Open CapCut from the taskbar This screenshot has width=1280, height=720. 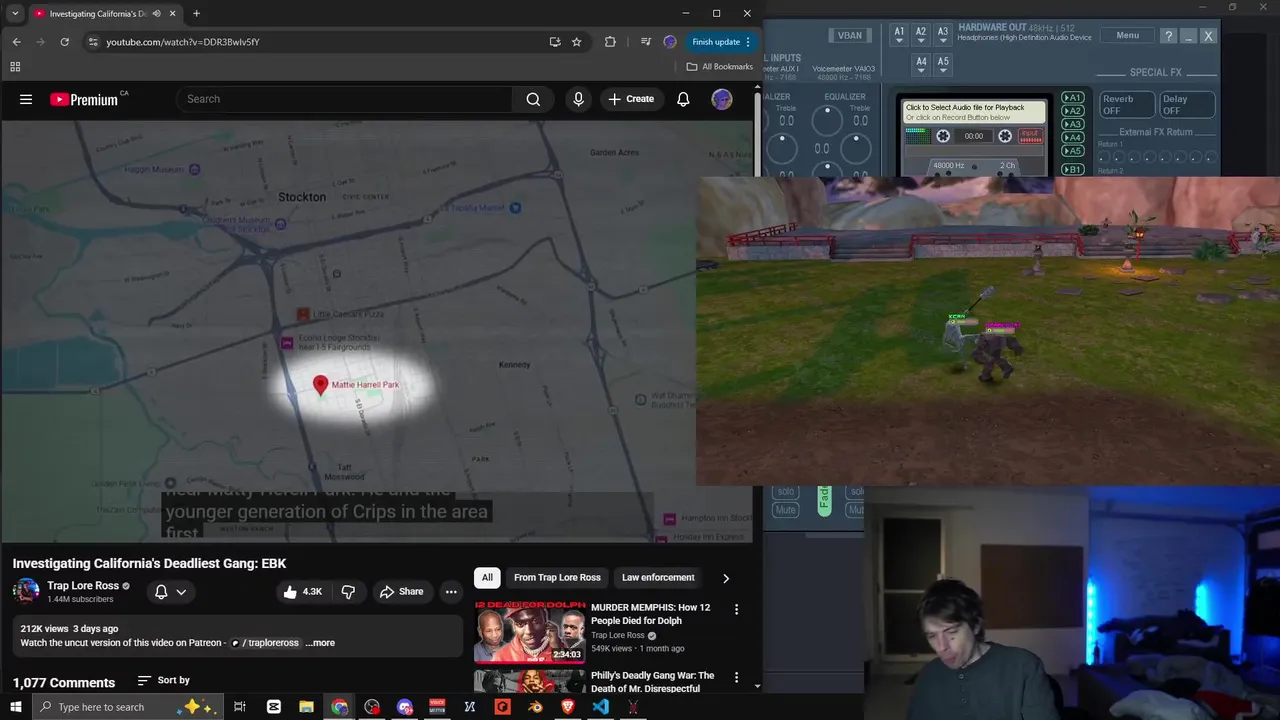[x=273, y=707]
